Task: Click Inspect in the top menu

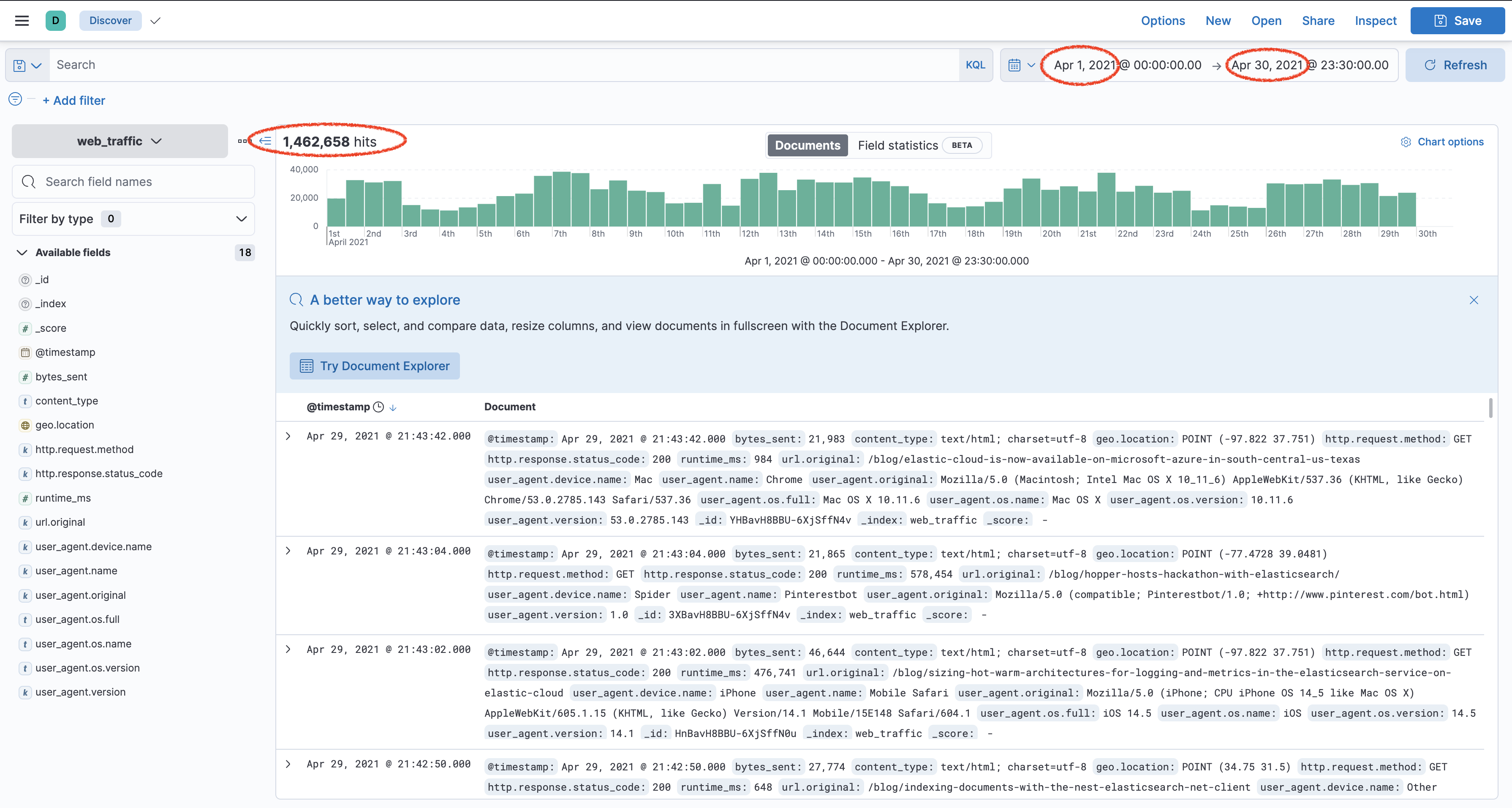Action: point(1375,21)
